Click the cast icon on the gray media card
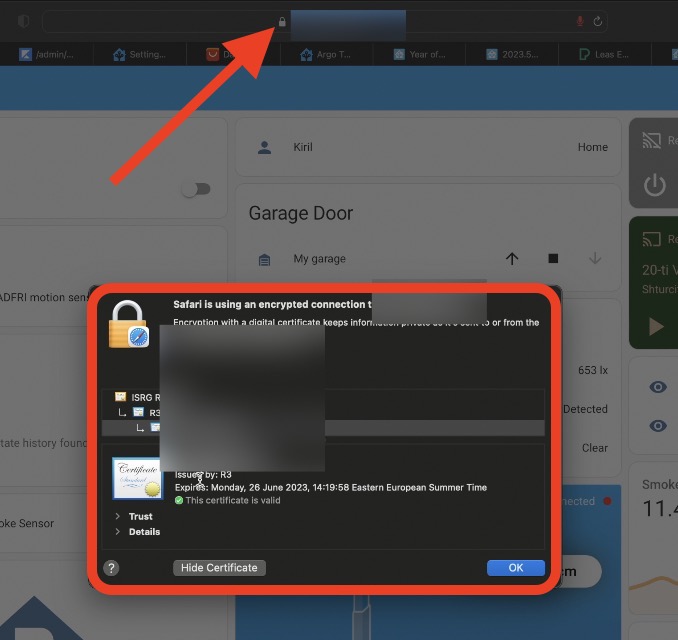This screenshot has width=678, height=640. point(652,141)
